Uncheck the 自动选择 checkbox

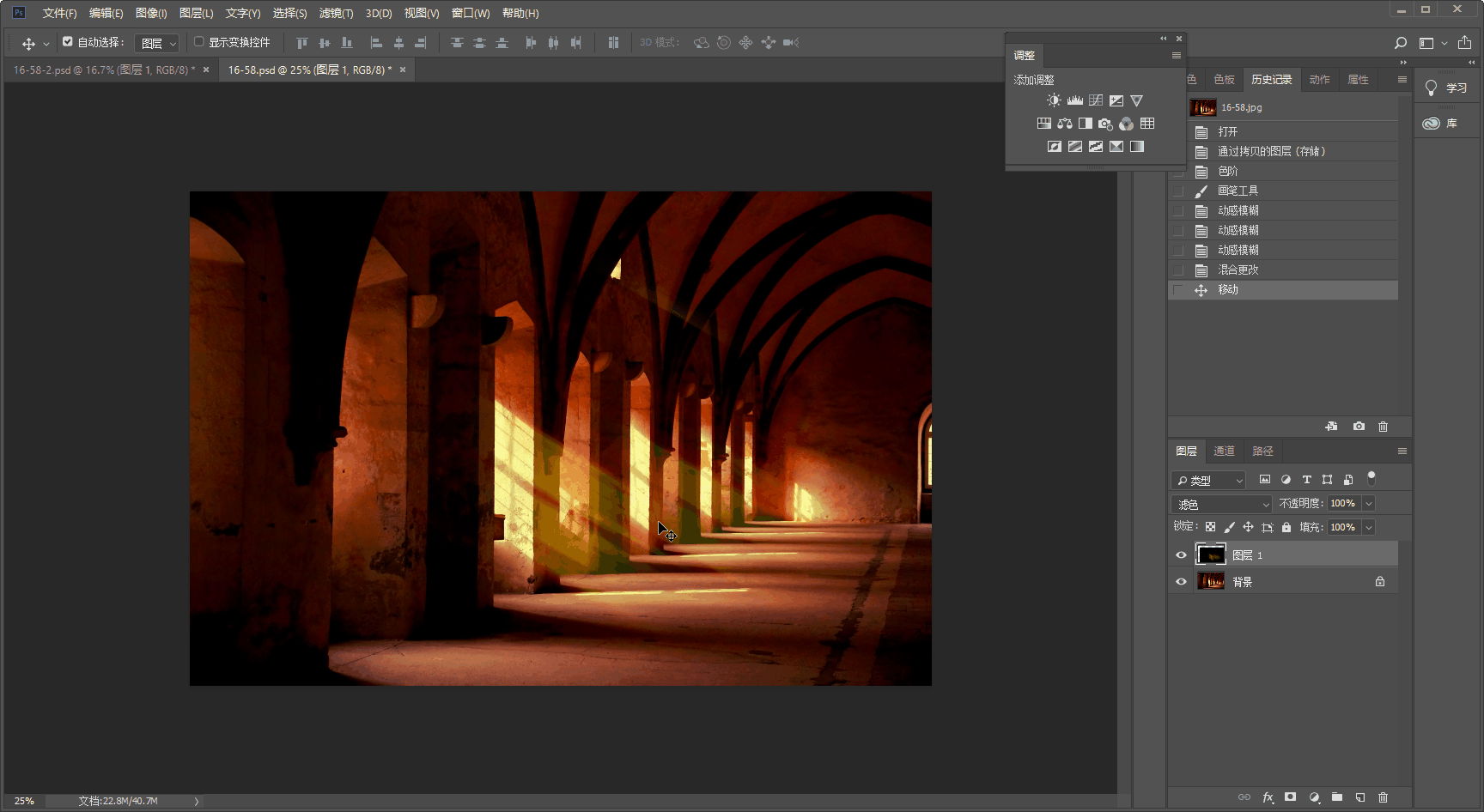pos(68,41)
